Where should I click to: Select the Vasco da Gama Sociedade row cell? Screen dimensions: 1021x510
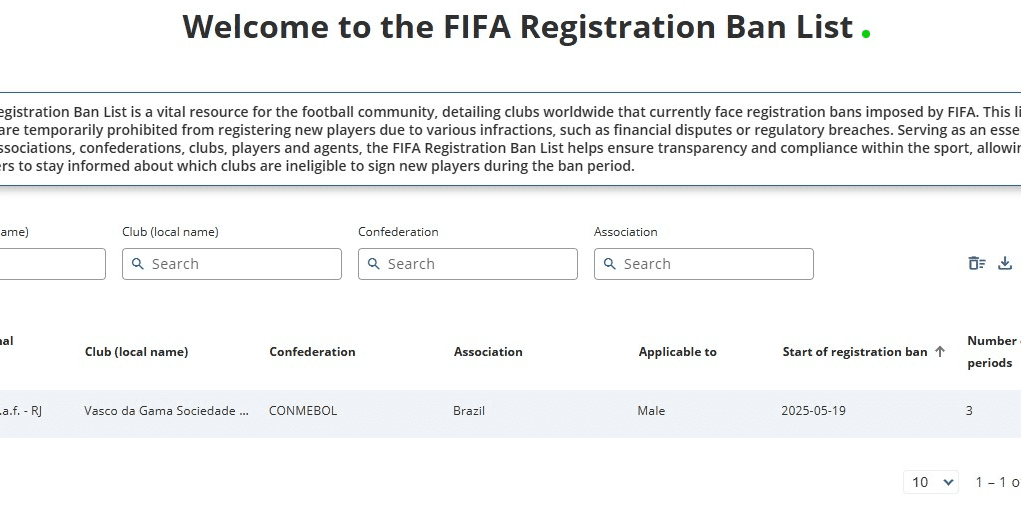pyautogui.click(x=167, y=411)
